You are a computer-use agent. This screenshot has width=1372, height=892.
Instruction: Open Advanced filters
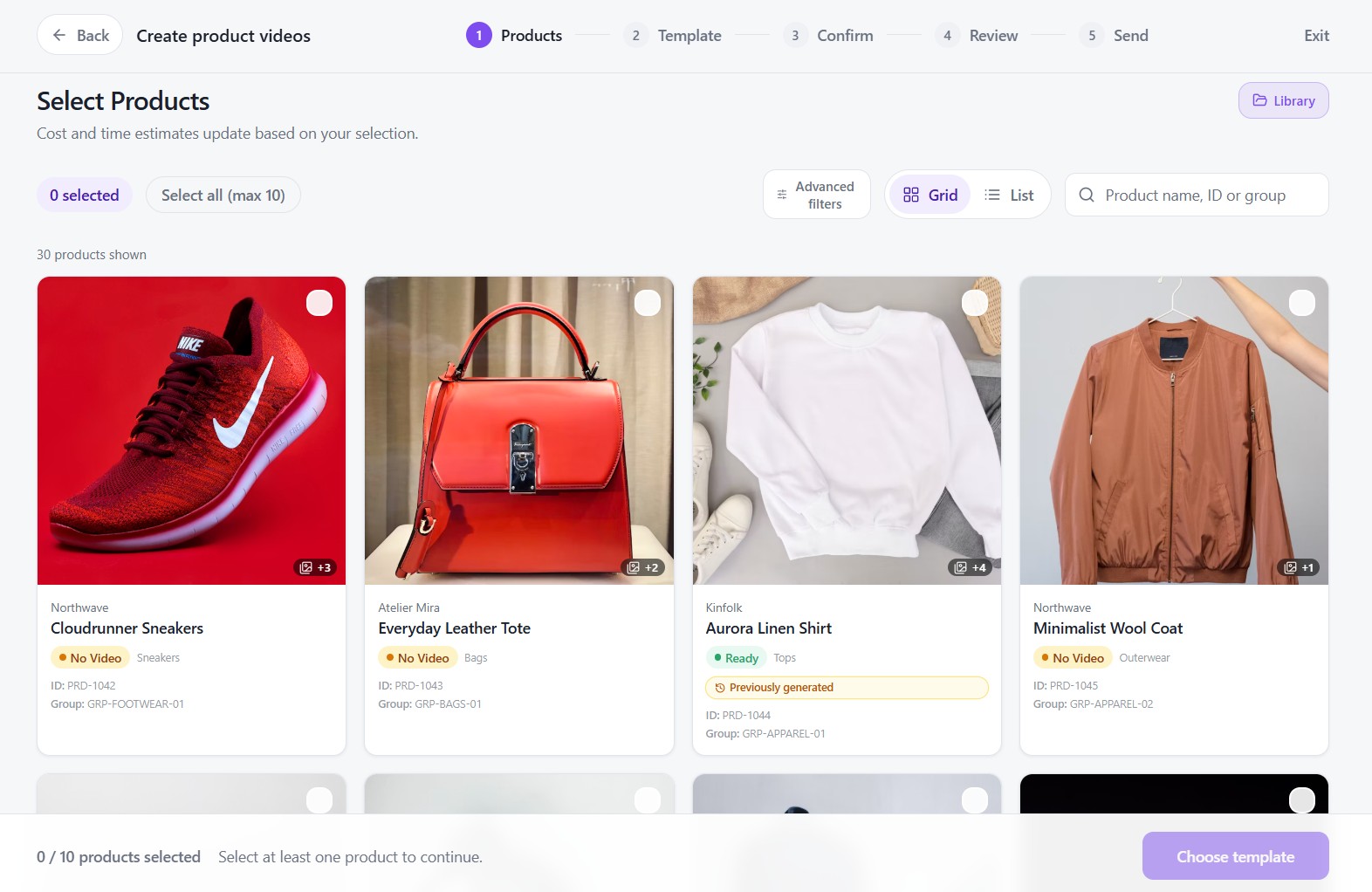pos(817,195)
